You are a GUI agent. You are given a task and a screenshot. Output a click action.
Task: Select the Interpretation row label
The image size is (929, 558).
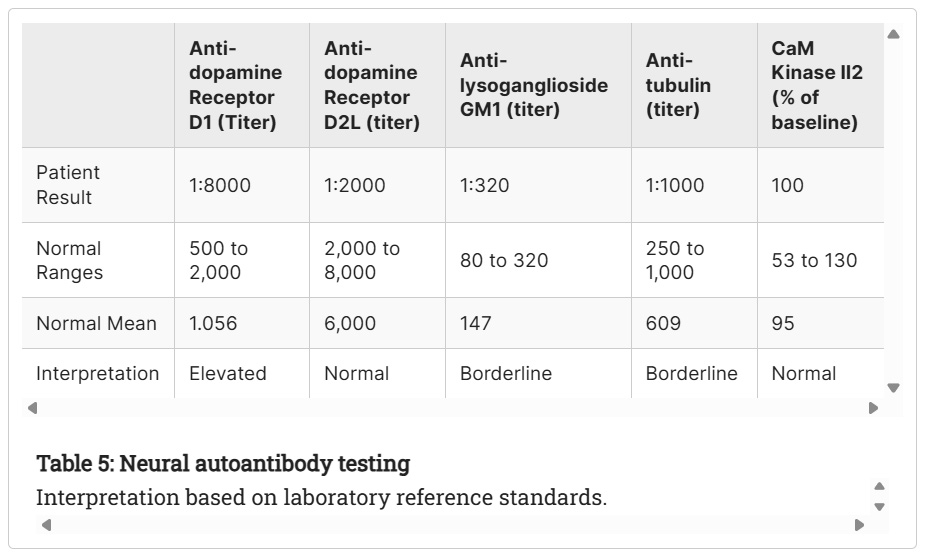(x=97, y=373)
